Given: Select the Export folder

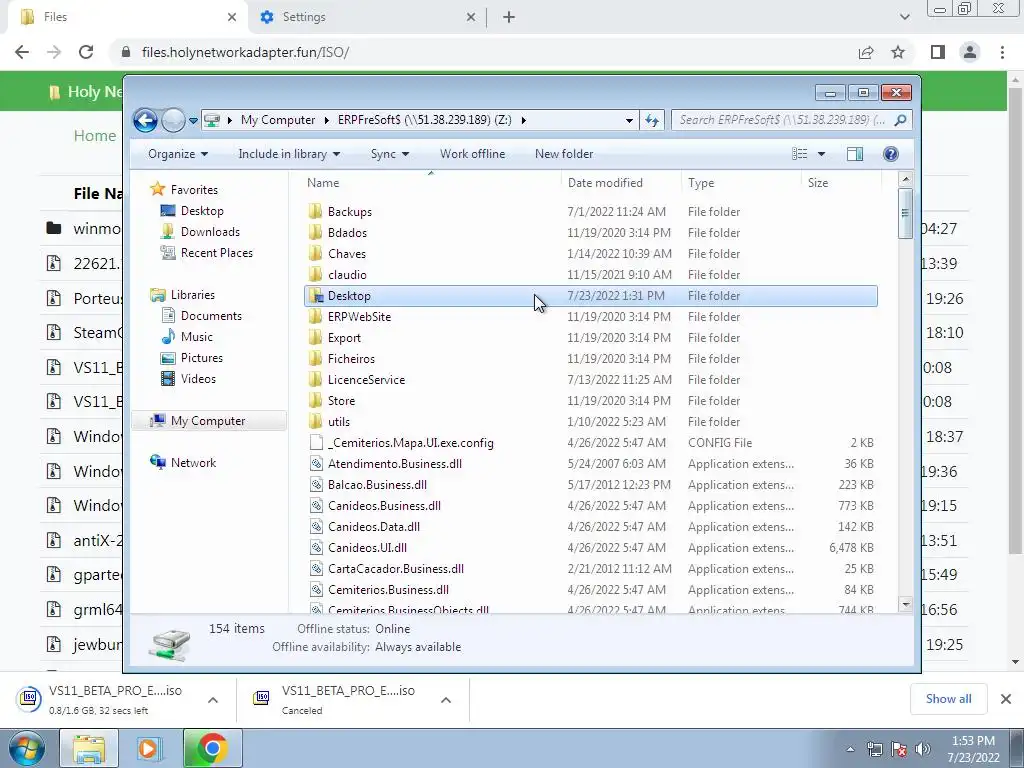Looking at the screenshot, I should pos(590,338).
